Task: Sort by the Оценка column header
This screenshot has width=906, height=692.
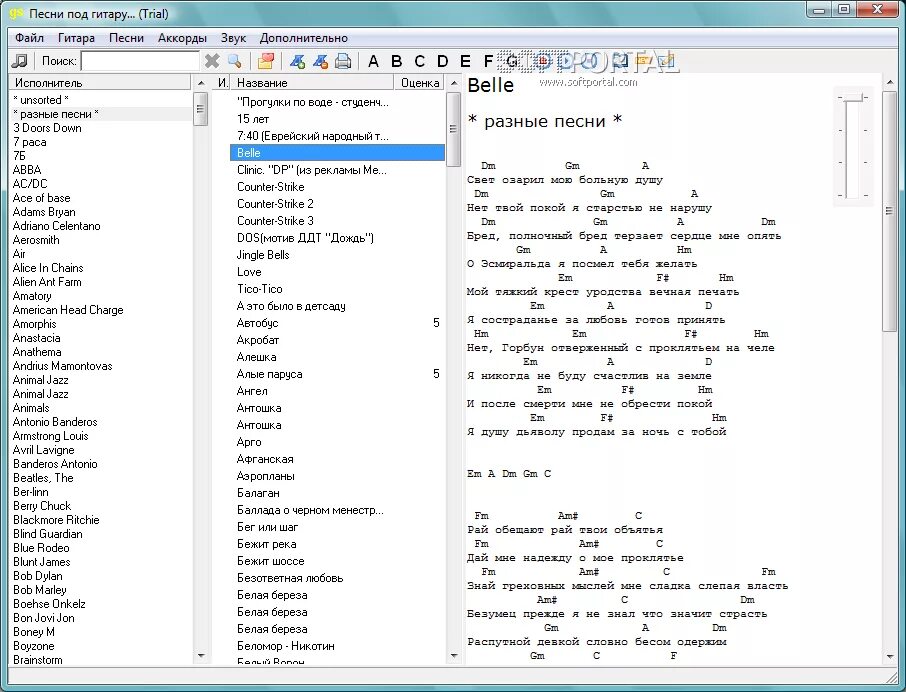Action: (x=419, y=83)
